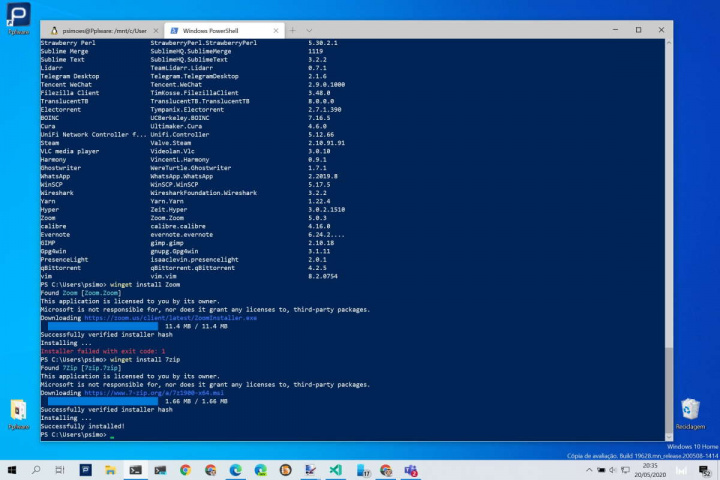Open the Windows Start menu

click(x=11, y=469)
